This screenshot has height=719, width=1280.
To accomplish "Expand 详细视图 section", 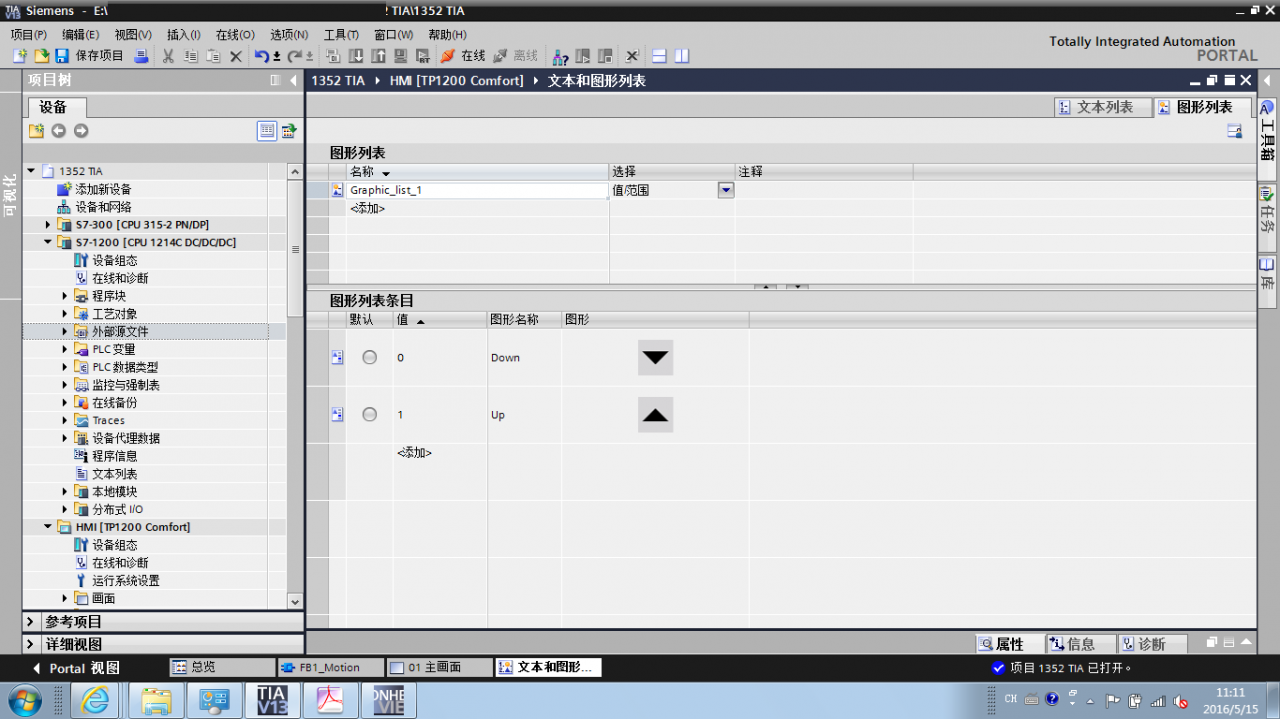I will (x=31, y=644).
